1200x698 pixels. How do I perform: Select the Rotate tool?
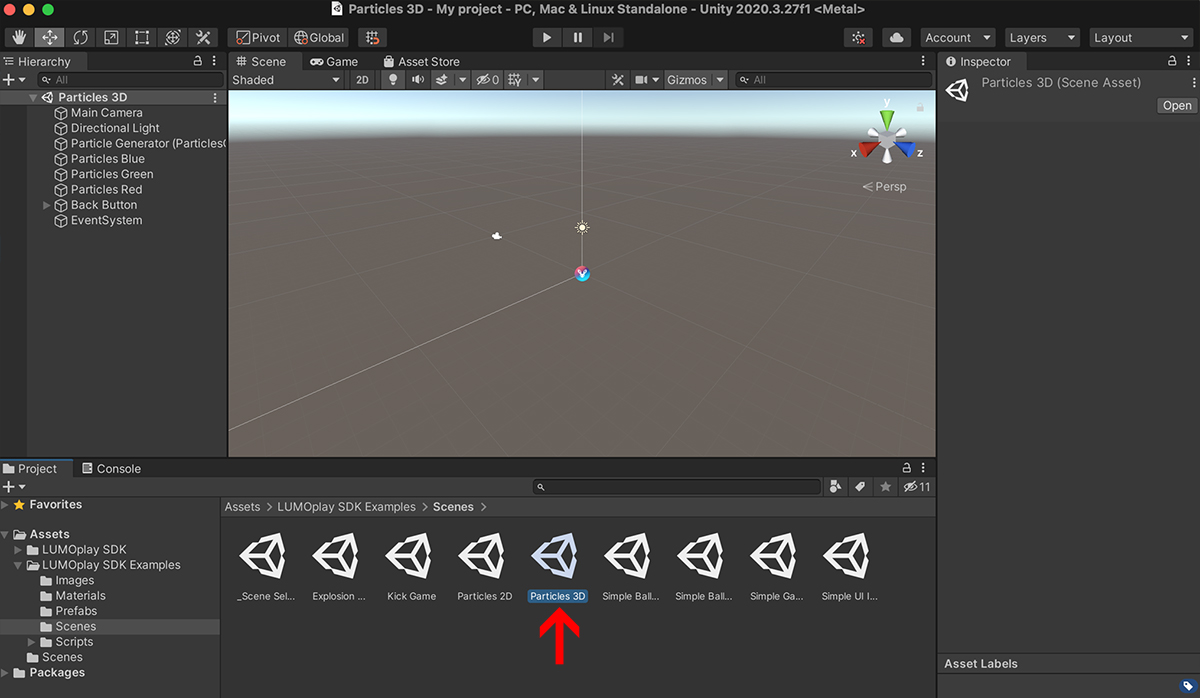click(80, 38)
